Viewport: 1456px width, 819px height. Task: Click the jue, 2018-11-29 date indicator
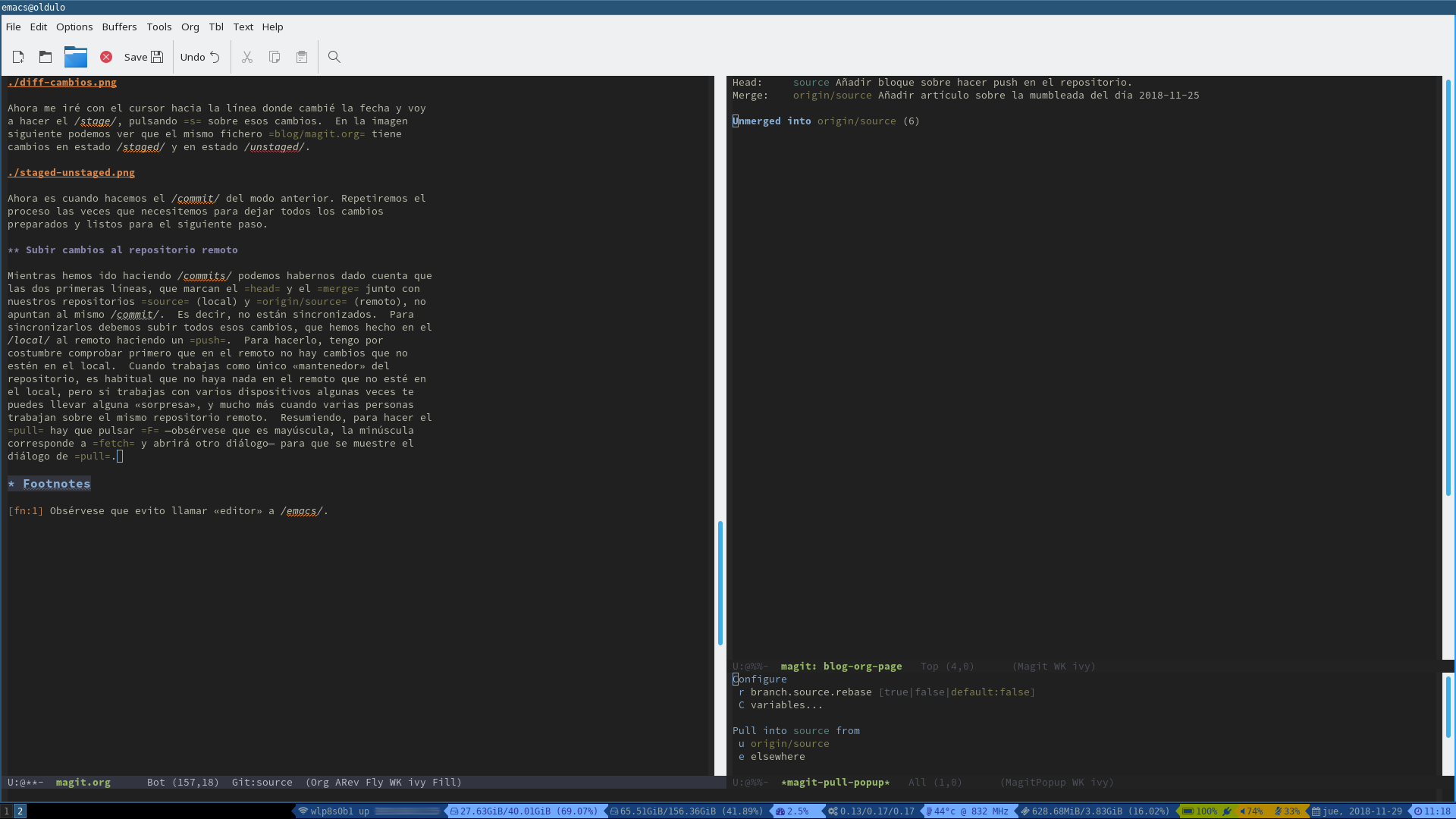[x=1357, y=811]
